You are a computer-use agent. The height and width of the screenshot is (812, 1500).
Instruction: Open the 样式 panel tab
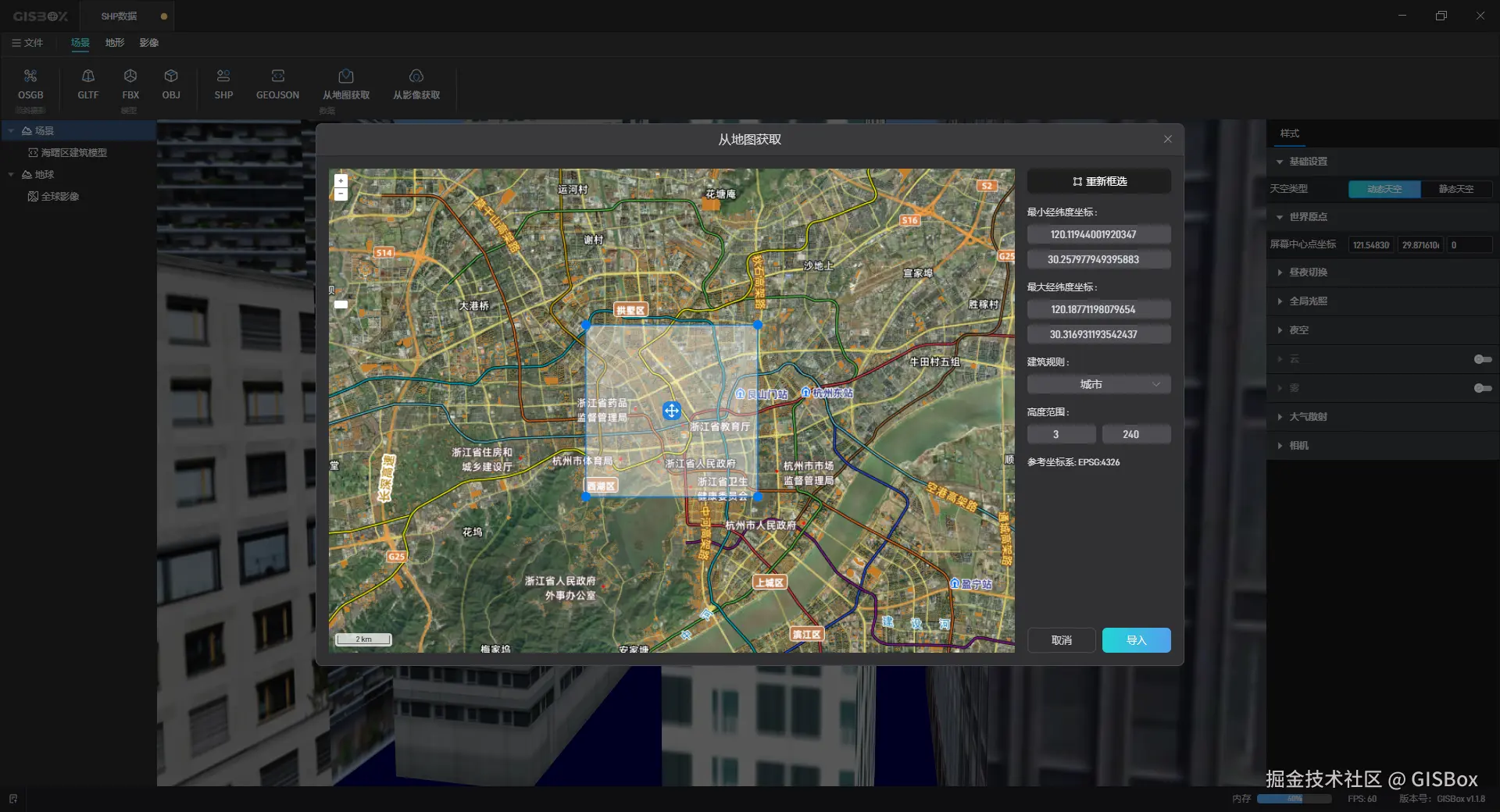1290,134
